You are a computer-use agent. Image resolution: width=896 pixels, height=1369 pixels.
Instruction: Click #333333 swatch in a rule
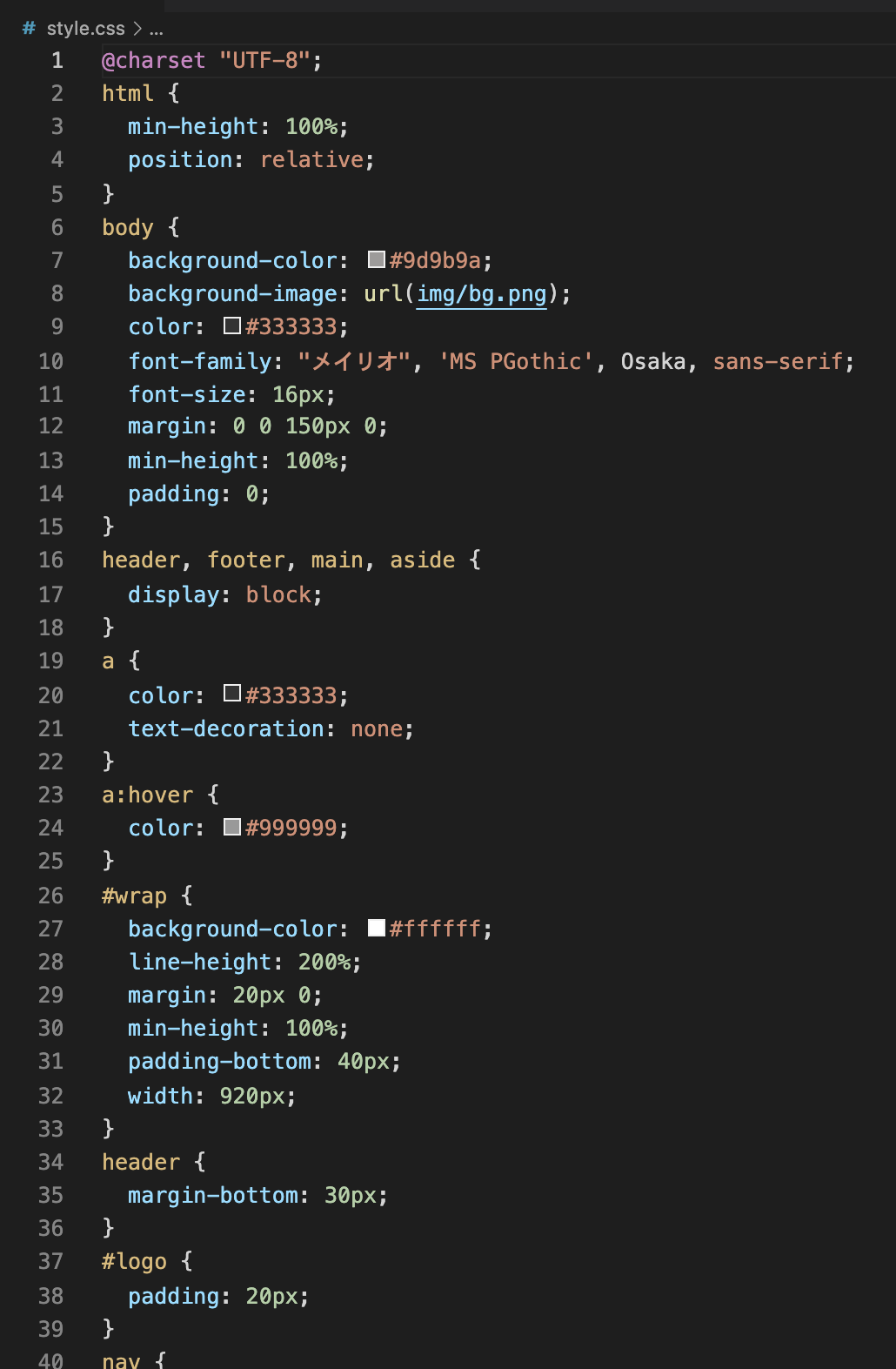coord(232,693)
